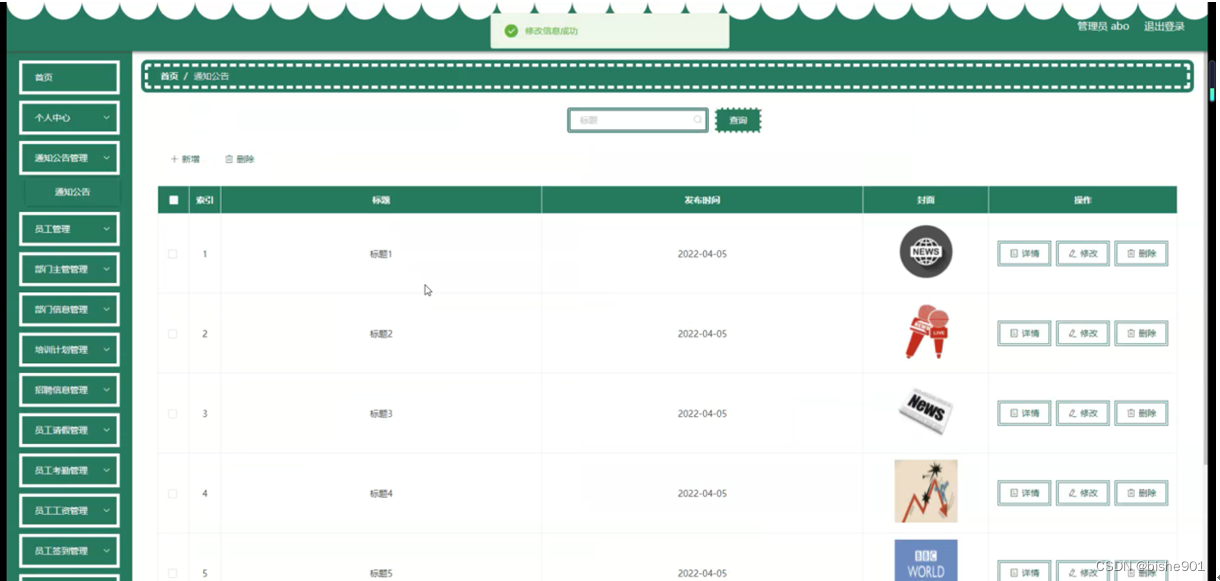Screen dimensions: 1220x581
Task: Click the globe NEWS cover thumbnail
Action: [x=926, y=252]
